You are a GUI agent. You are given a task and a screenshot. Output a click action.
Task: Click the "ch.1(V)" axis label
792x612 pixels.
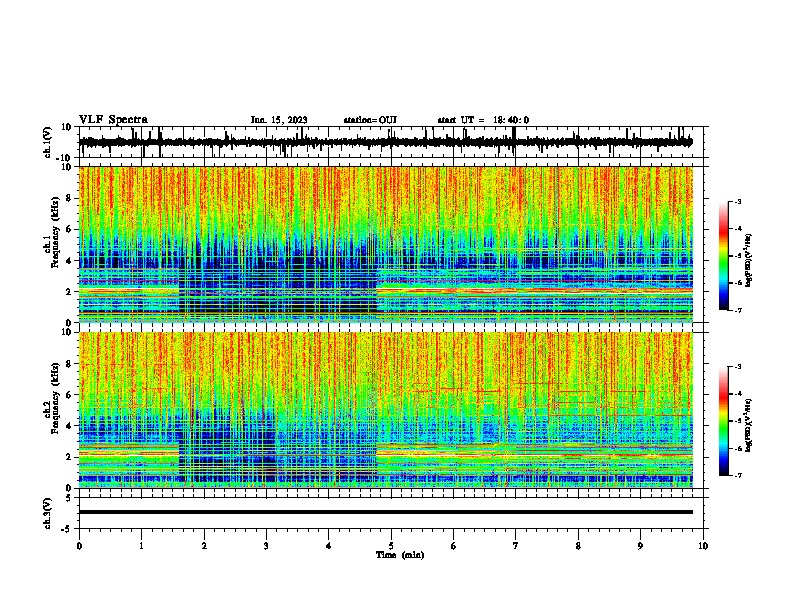coord(47,142)
